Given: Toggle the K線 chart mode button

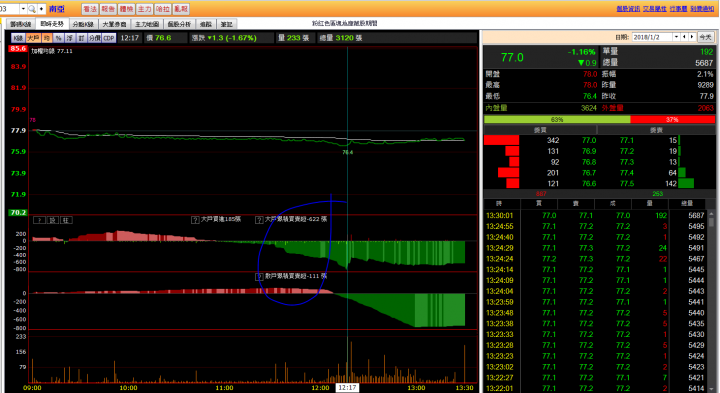Looking at the screenshot, I should 18,38.
